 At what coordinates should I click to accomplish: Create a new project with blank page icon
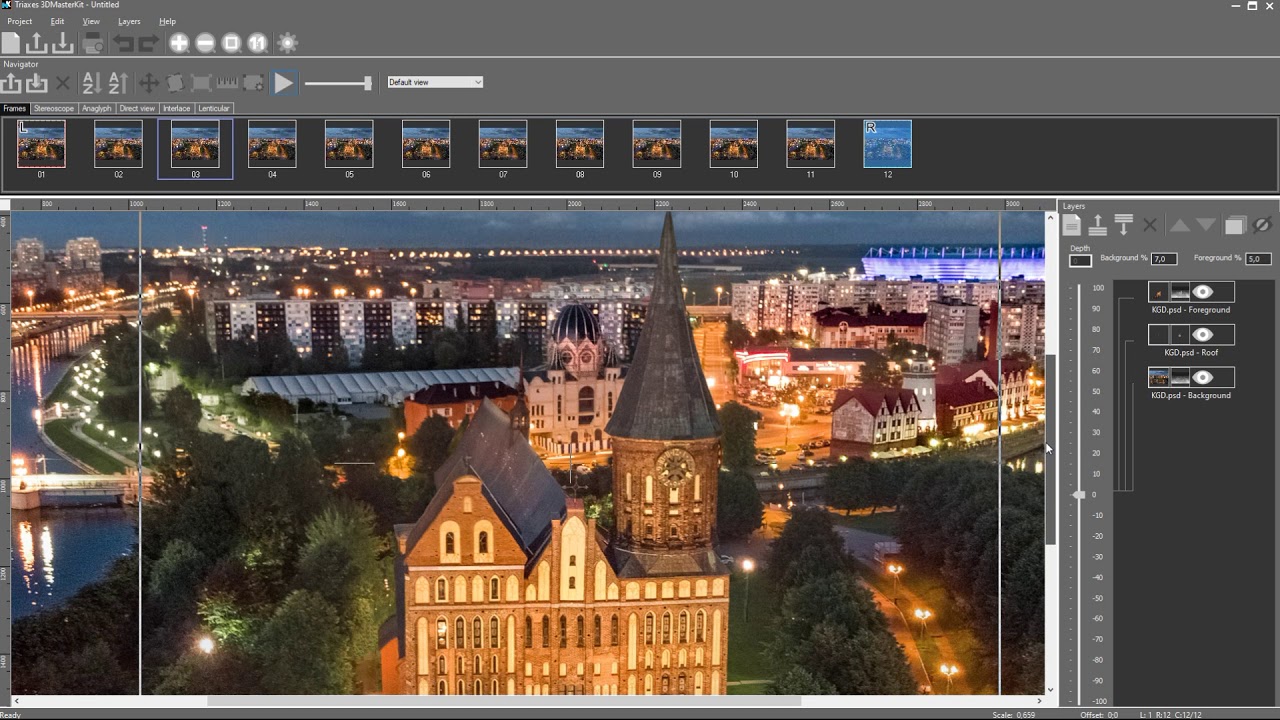[x=11, y=43]
